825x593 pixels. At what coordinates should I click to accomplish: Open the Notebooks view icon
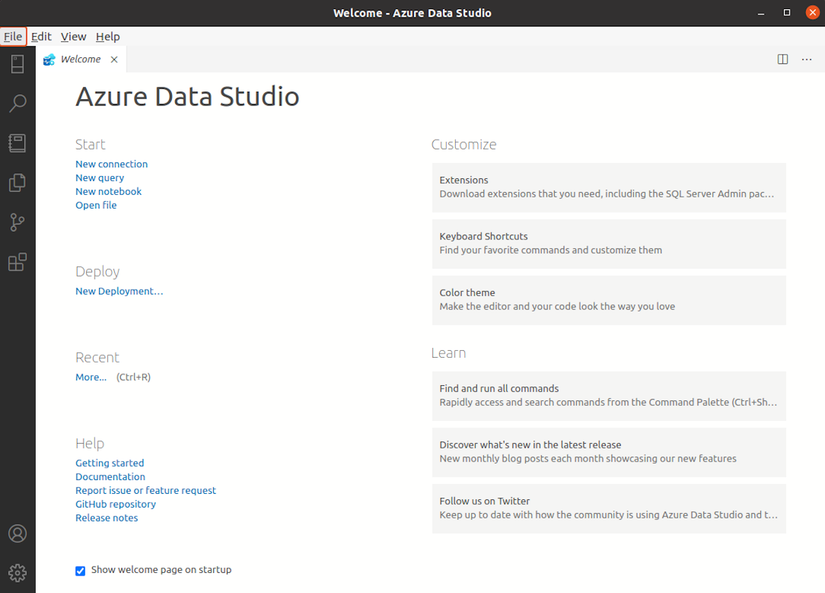pyautogui.click(x=17, y=143)
